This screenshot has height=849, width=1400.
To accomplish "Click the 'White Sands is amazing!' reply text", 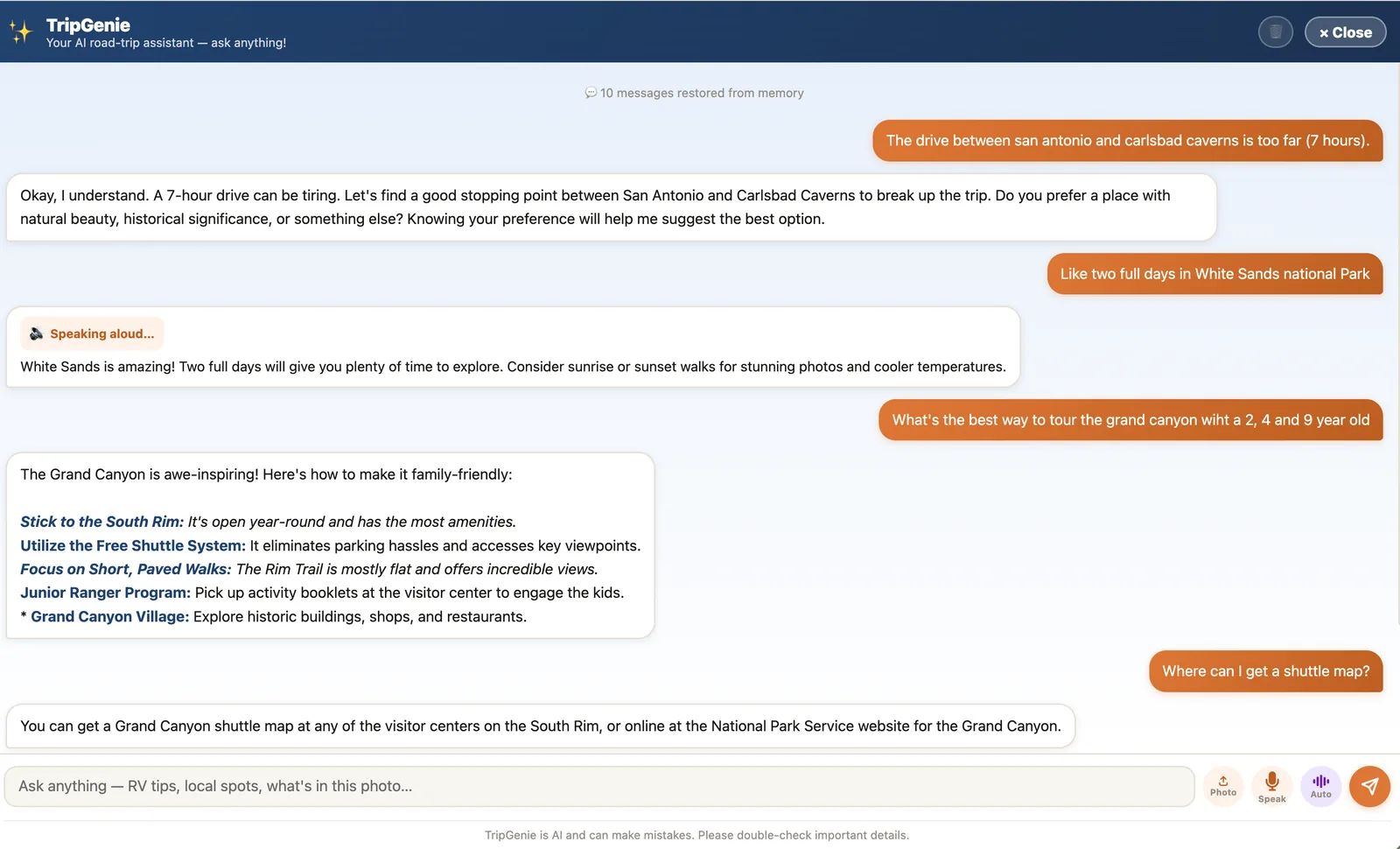I will tap(513, 367).
